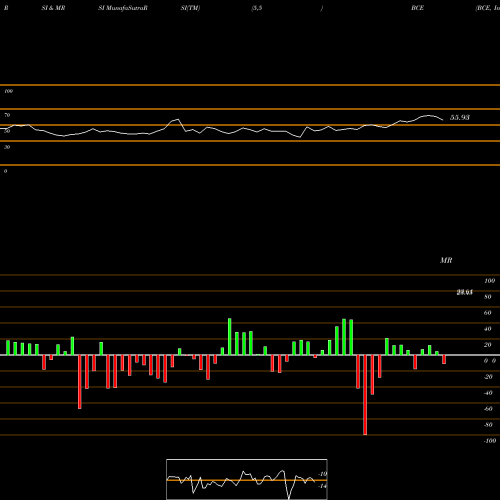Click the -14 label in the mini chart

(x=322, y=486)
